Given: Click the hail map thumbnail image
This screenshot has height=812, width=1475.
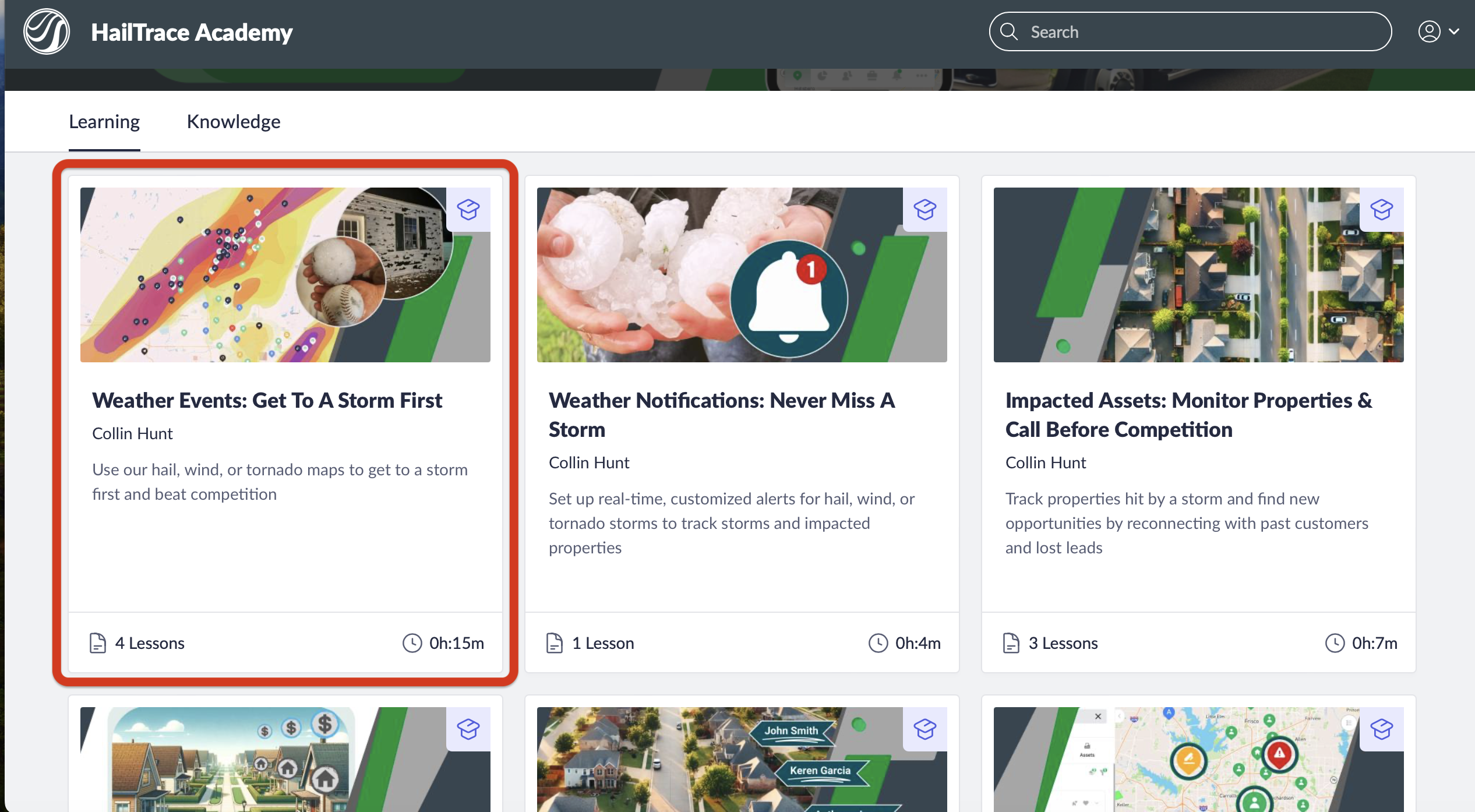Looking at the screenshot, I should [285, 275].
